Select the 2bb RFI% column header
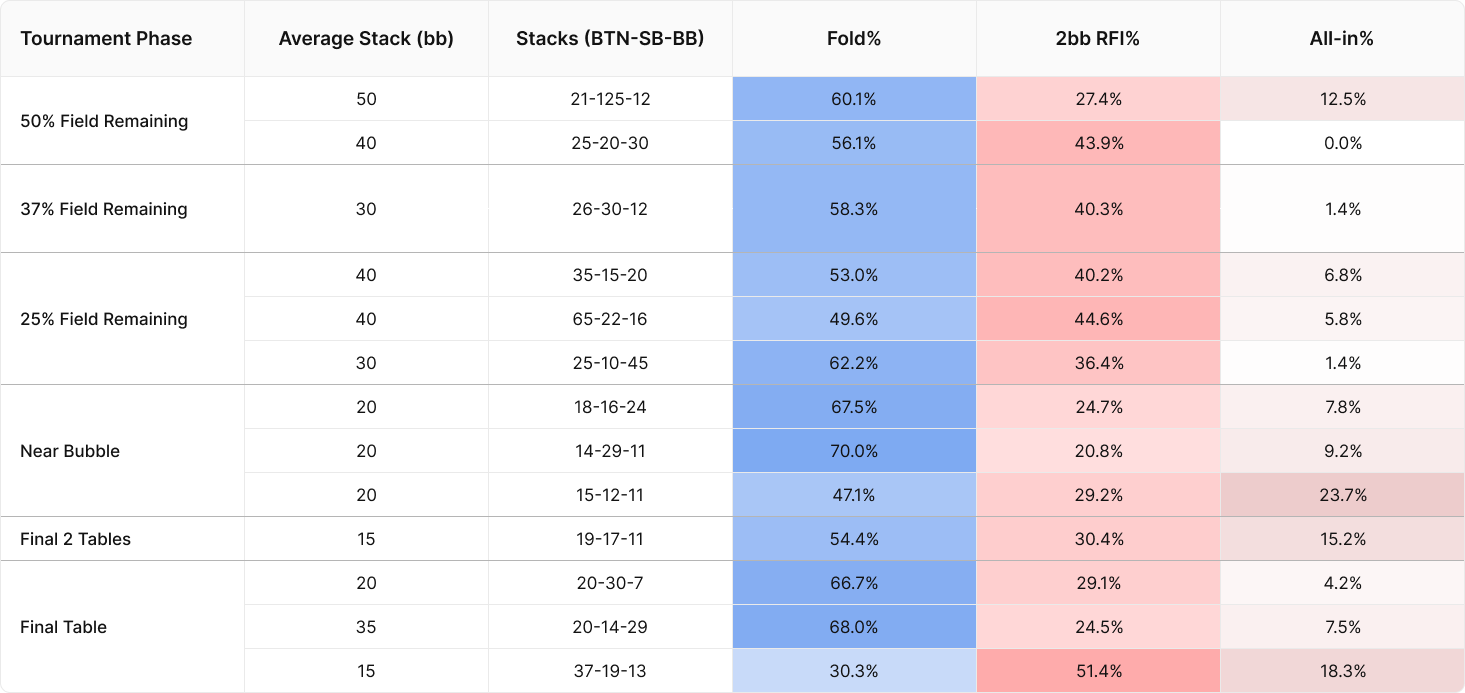Screen dimensions: 1465x693 [1098, 39]
